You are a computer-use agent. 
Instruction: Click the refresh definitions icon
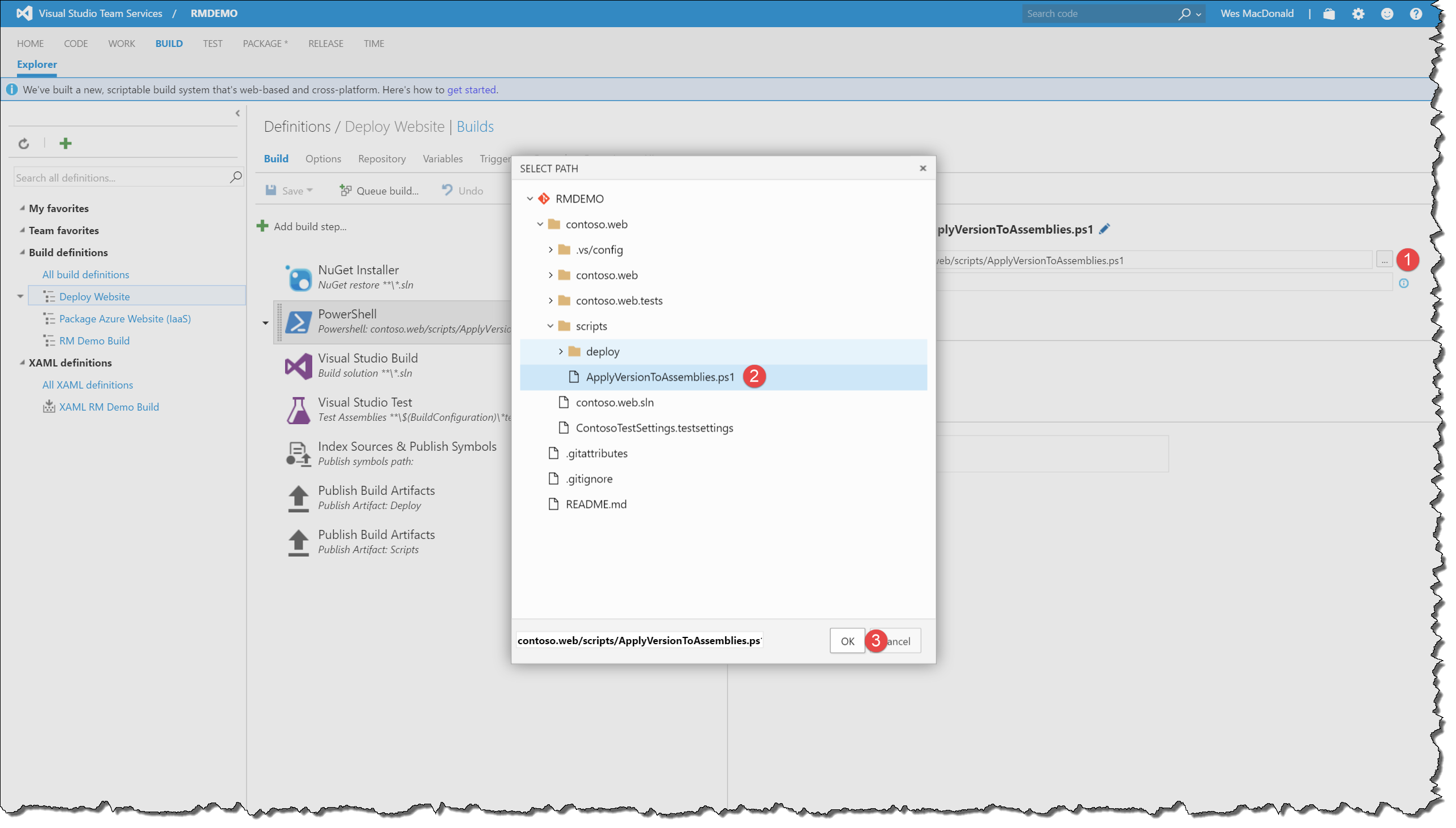point(23,143)
